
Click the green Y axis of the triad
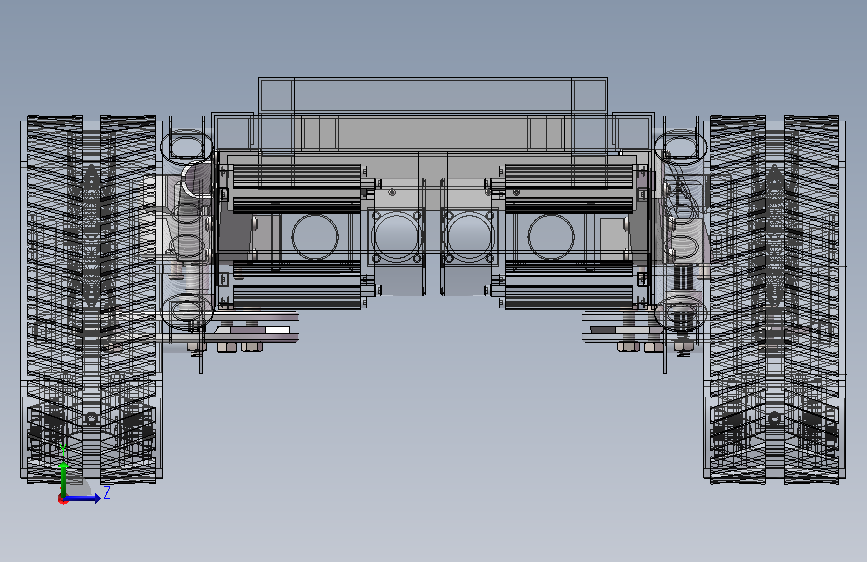[x=64, y=478]
